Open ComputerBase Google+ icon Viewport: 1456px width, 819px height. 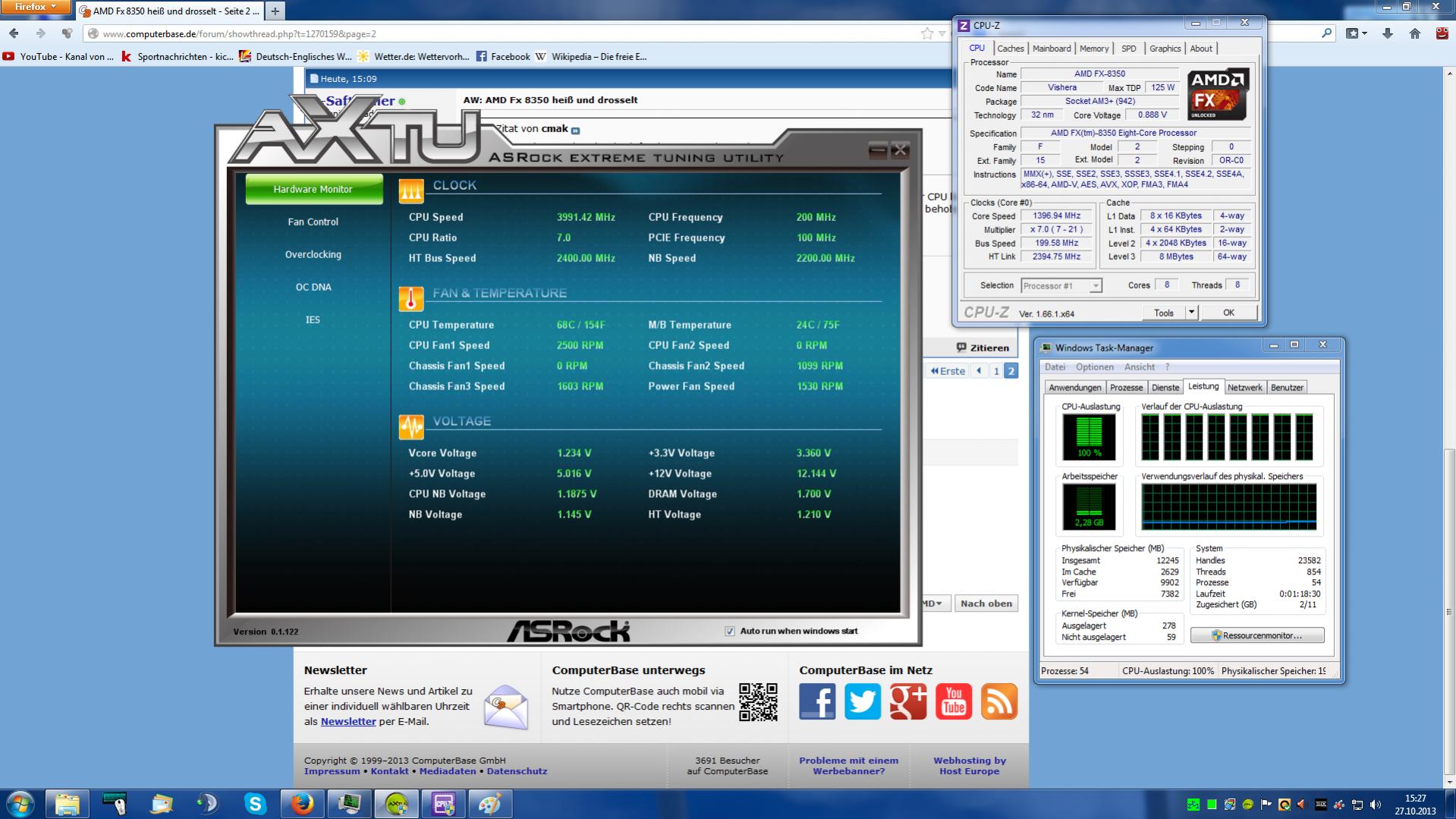[908, 701]
